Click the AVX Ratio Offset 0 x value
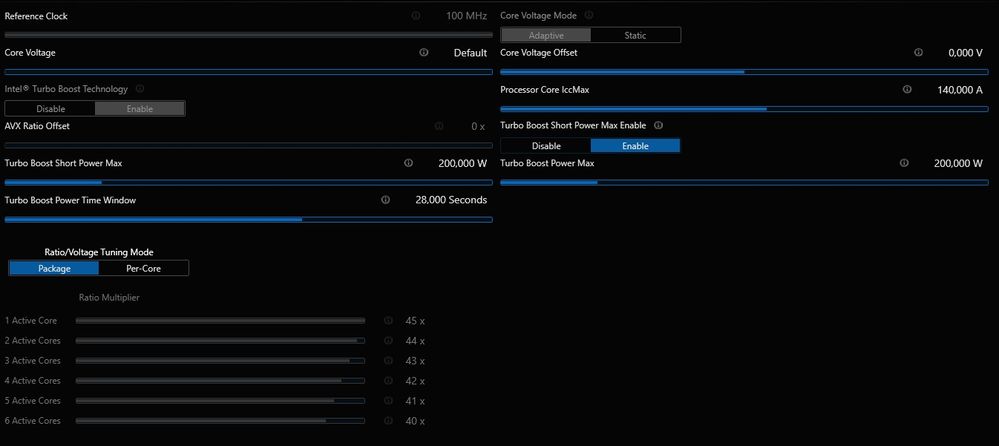 point(478,127)
